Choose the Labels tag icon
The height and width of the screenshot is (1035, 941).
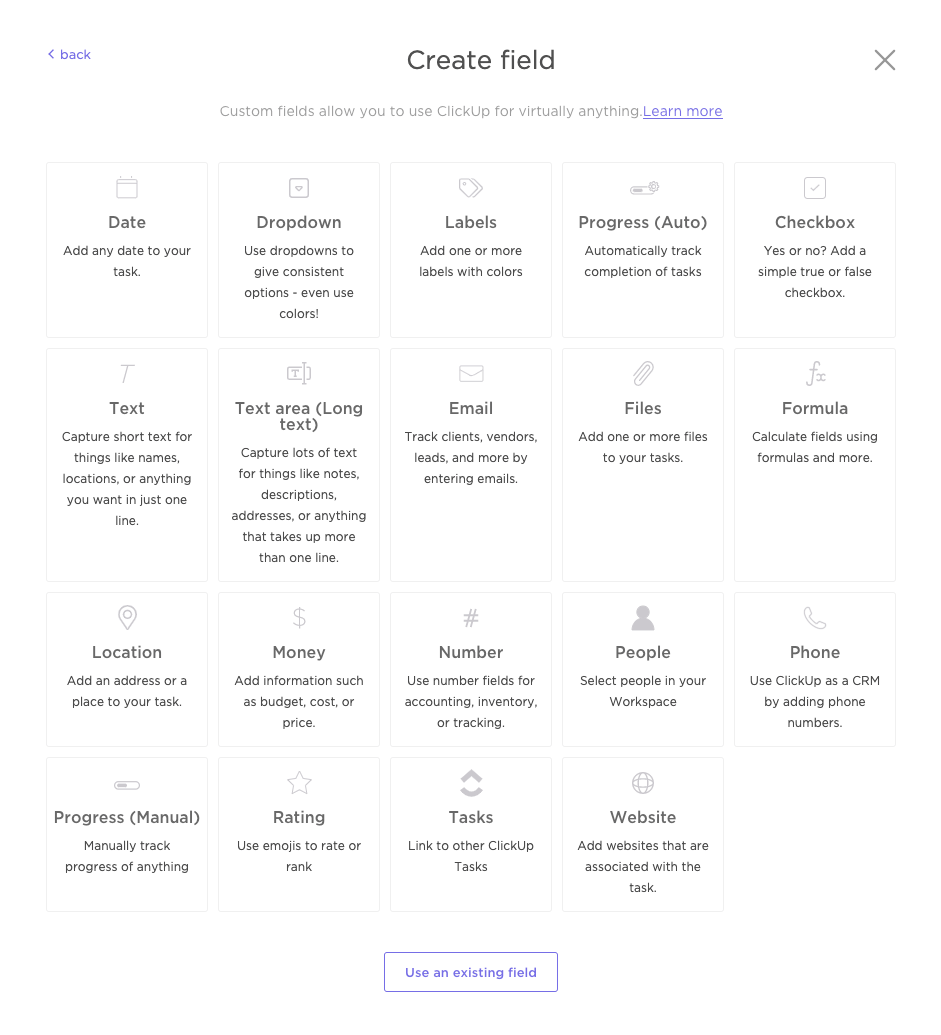point(471,188)
